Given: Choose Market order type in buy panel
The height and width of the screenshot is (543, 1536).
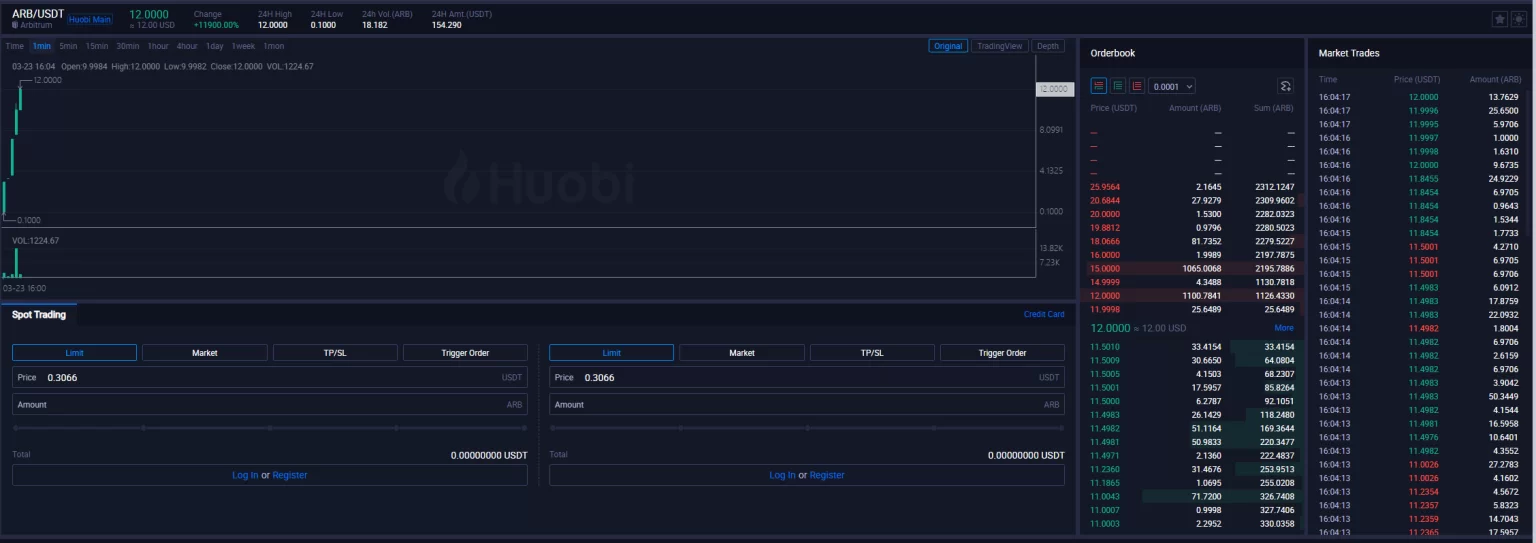Looking at the screenshot, I should [x=205, y=353].
